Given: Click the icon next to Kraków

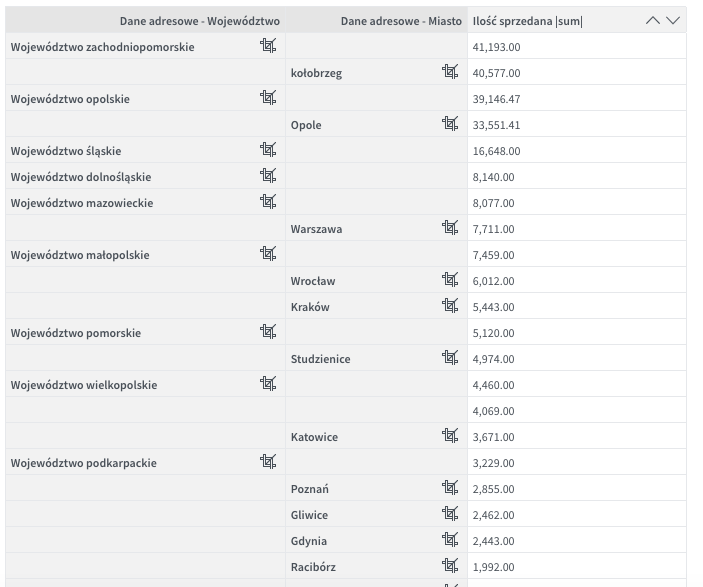Looking at the screenshot, I should click(x=450, y=306).
